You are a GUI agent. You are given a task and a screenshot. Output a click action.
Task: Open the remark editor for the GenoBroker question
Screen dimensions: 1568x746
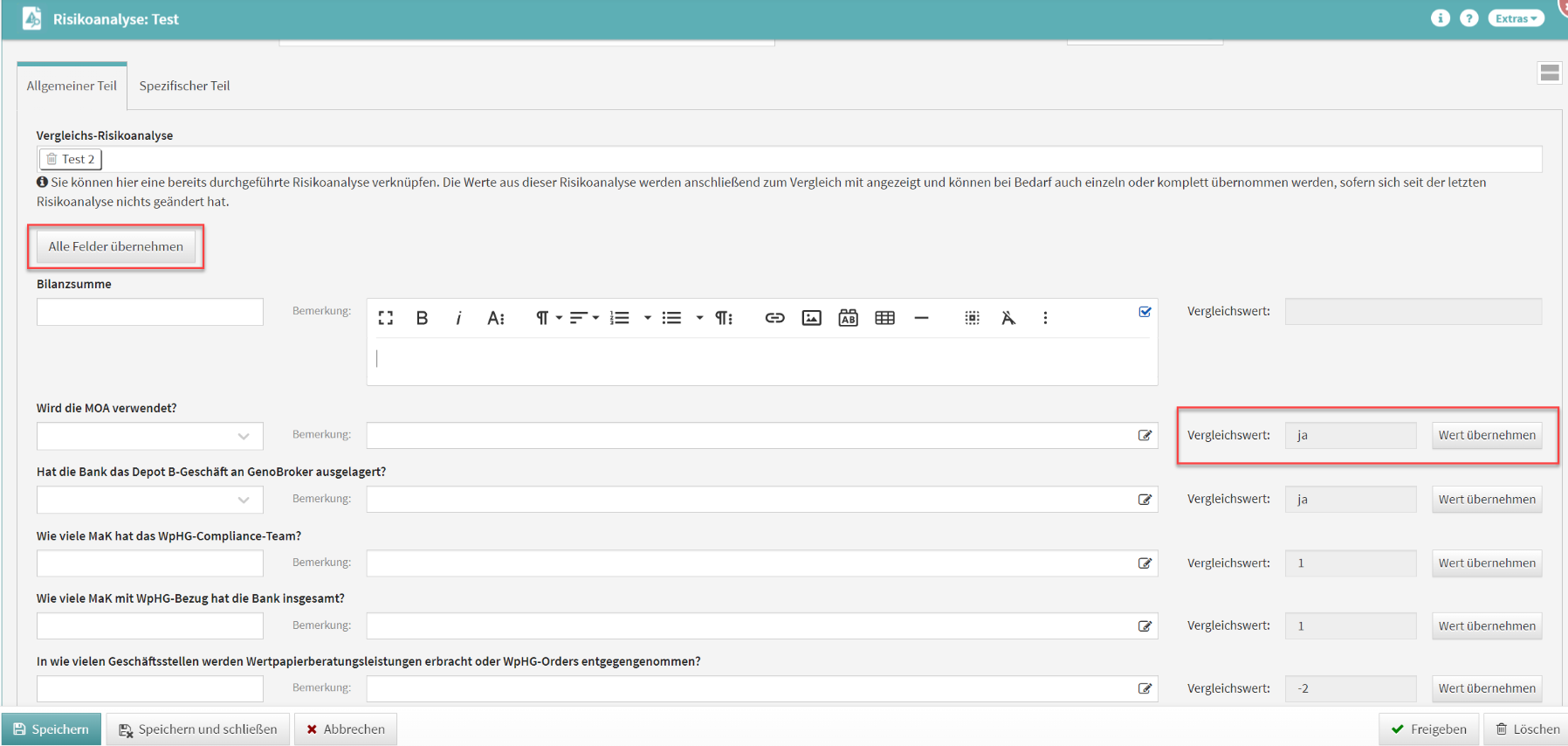tap(1145, 500)
